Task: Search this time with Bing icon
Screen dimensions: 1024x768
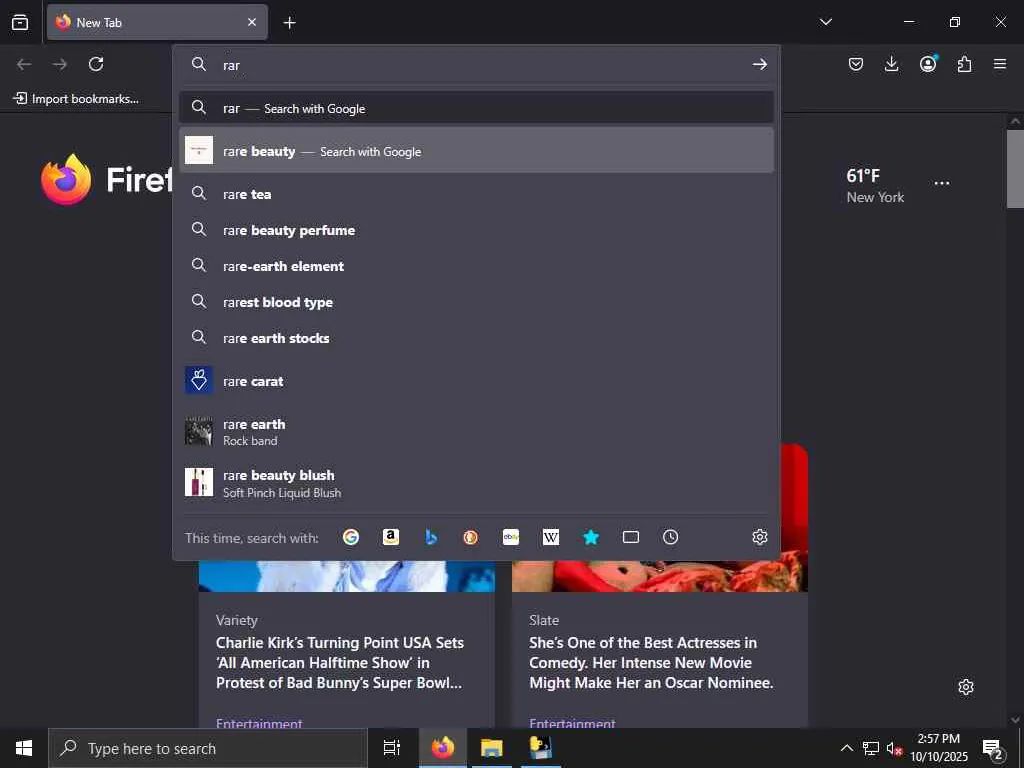Action: click(x=431, y=537)
